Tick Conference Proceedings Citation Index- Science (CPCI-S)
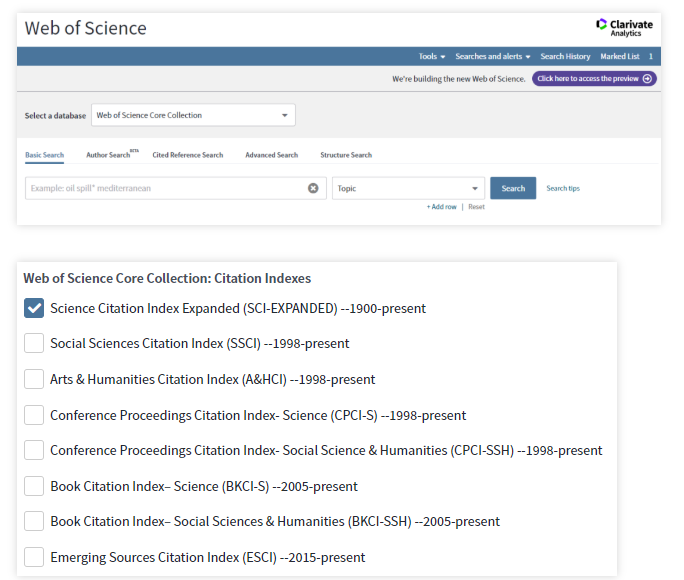Viewport: 684px width, 580px height. (34, 415)
